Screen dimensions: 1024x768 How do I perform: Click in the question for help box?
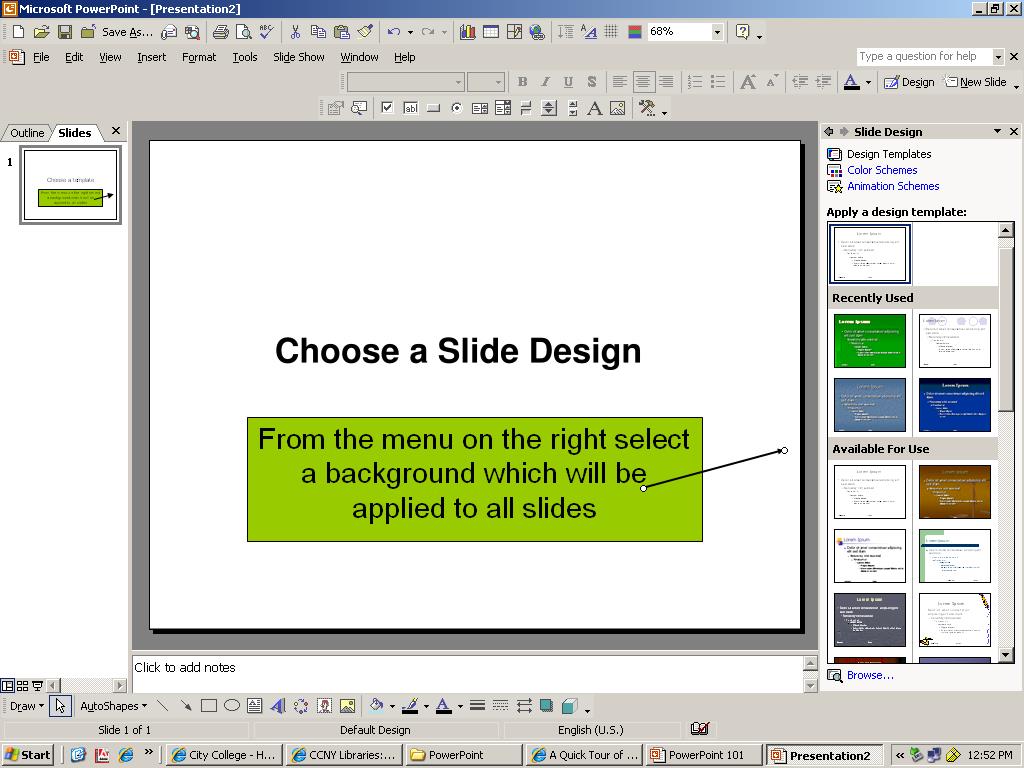(923, 56)
